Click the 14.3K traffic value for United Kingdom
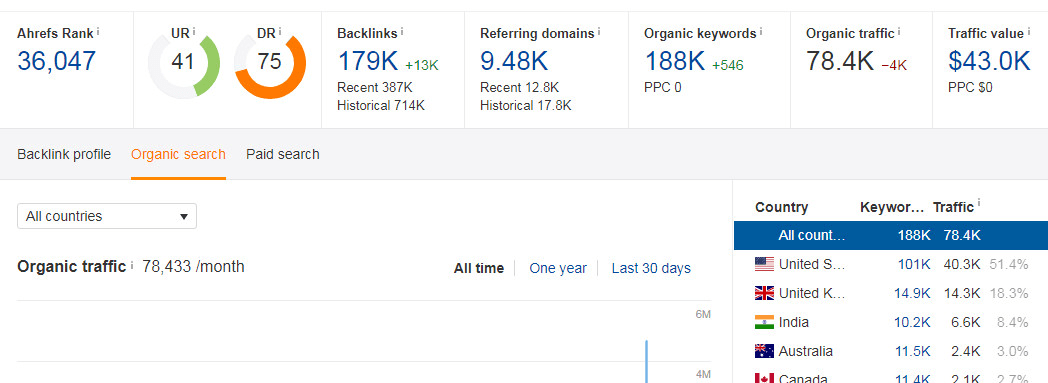1048x383 pixels. 962,293
